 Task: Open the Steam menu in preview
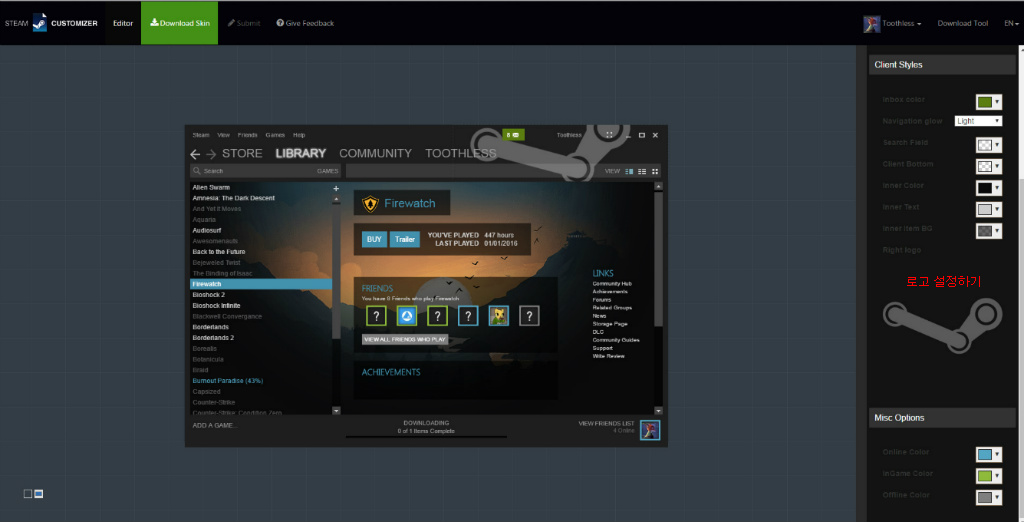tap(200, 135)
